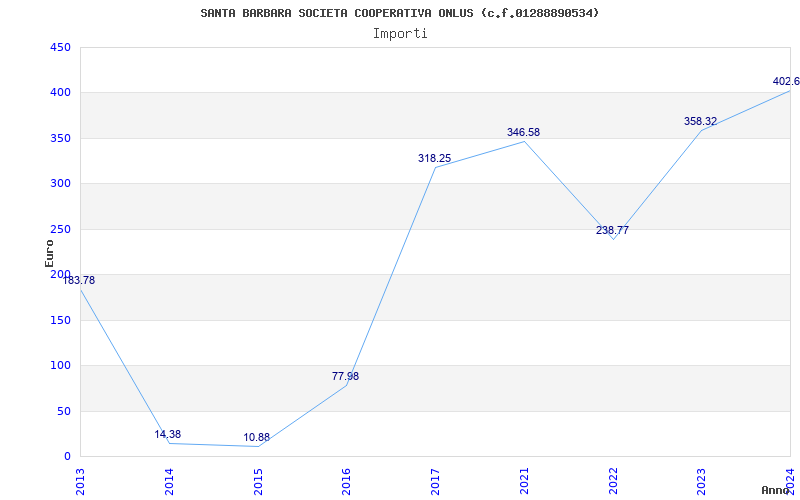
Task: Click the 346.58 data label
Action: coord(523,132)
